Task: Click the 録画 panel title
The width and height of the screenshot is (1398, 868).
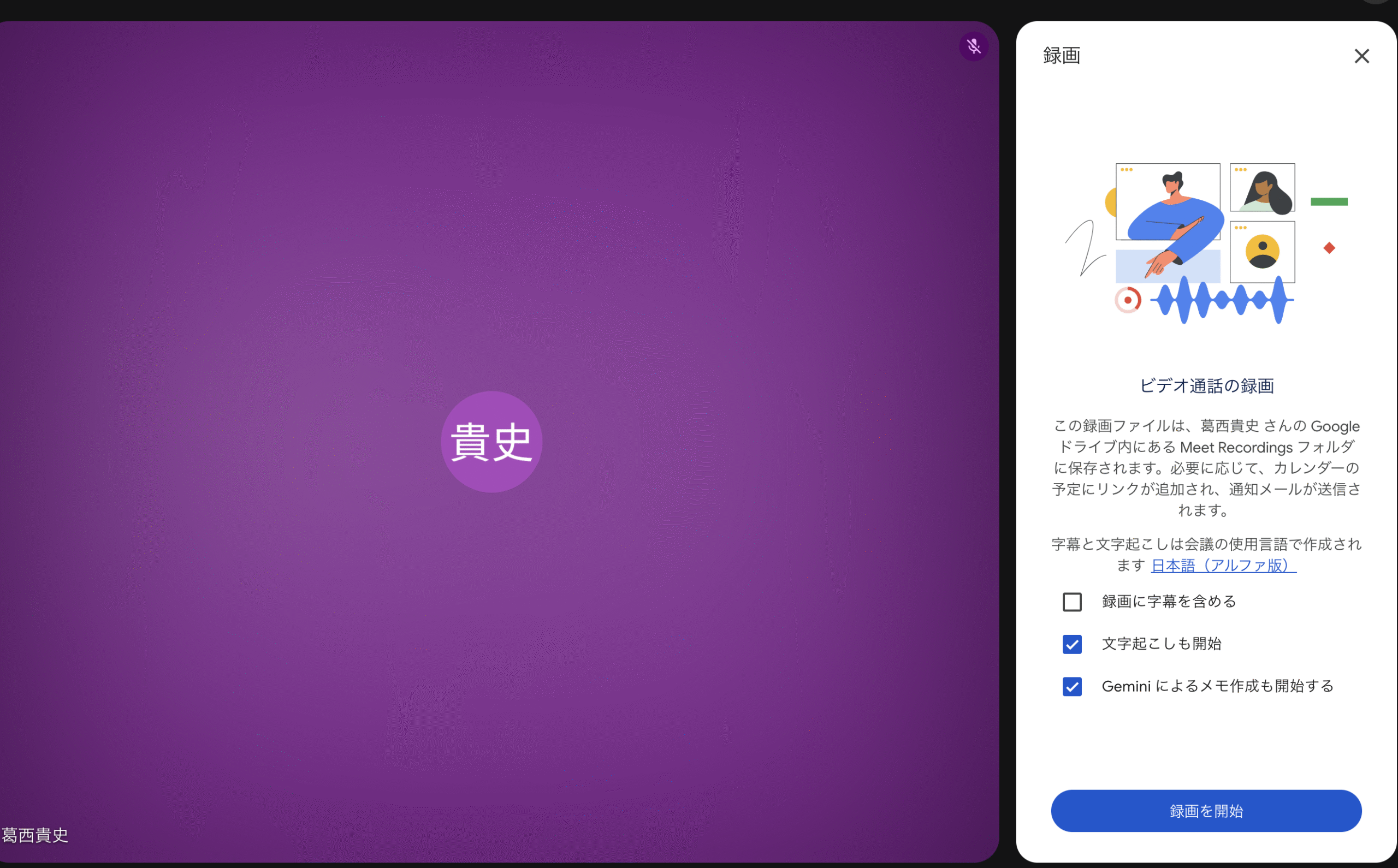Action: point(1061,56)
